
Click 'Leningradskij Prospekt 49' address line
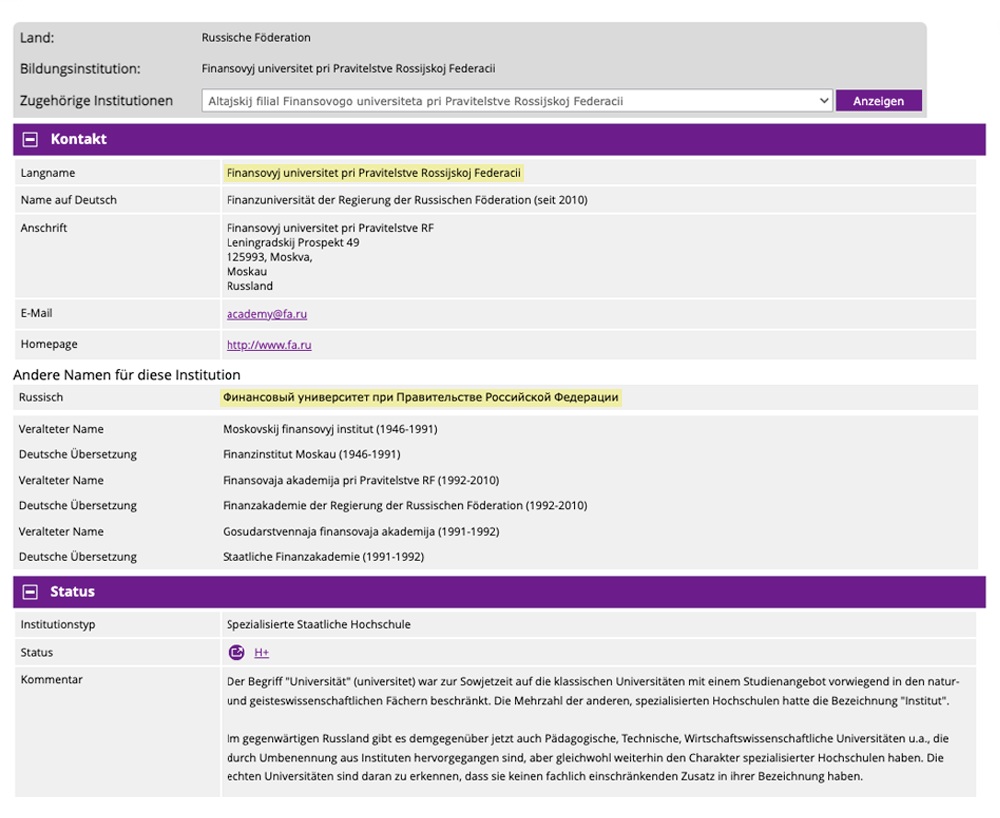pyautogui.click(x=293, y=242)
